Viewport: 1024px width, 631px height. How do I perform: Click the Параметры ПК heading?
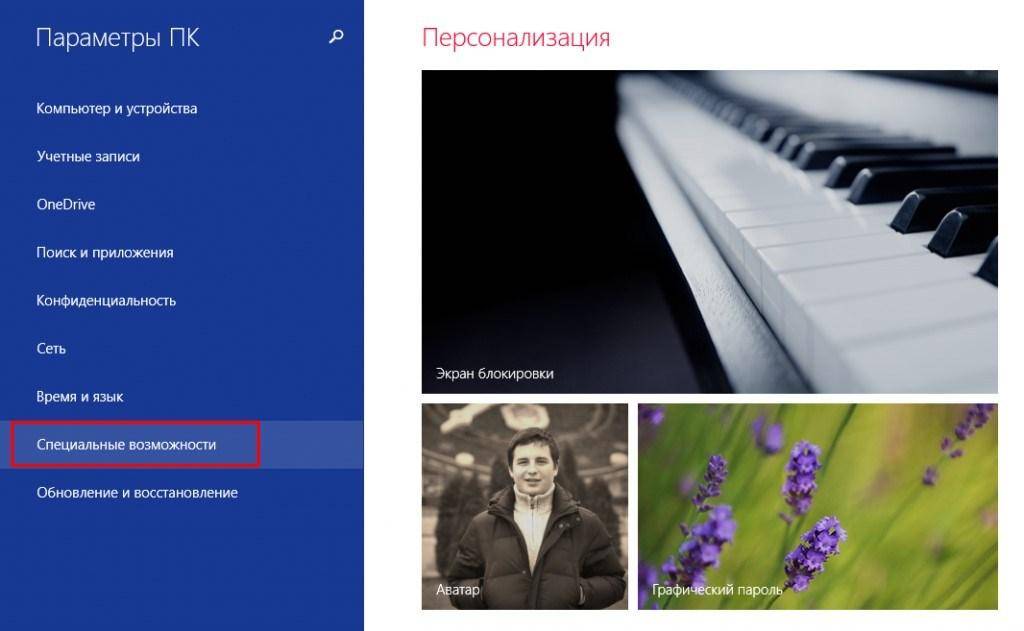[118, 38]
